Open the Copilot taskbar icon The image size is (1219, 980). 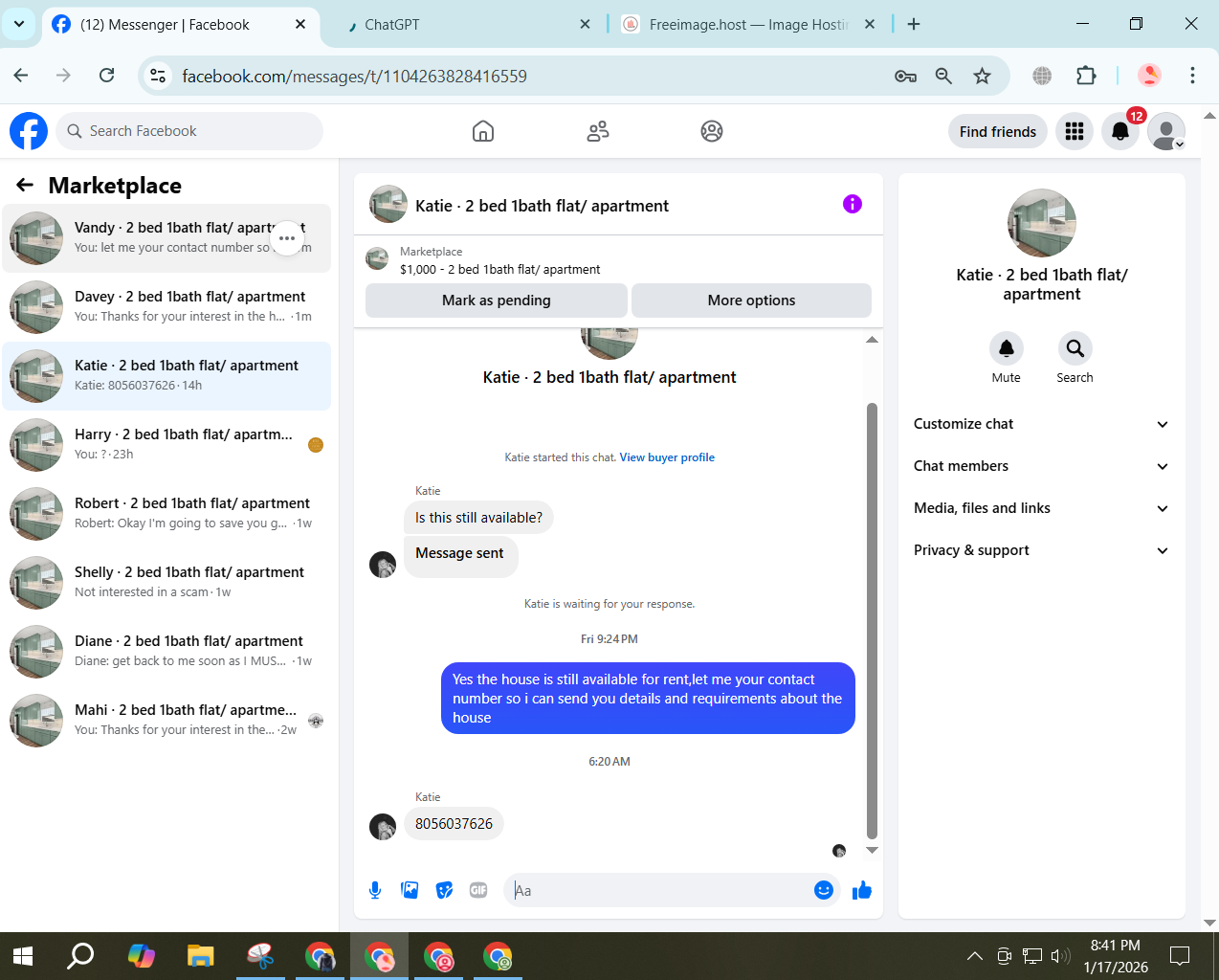click(x=141, y=955)
